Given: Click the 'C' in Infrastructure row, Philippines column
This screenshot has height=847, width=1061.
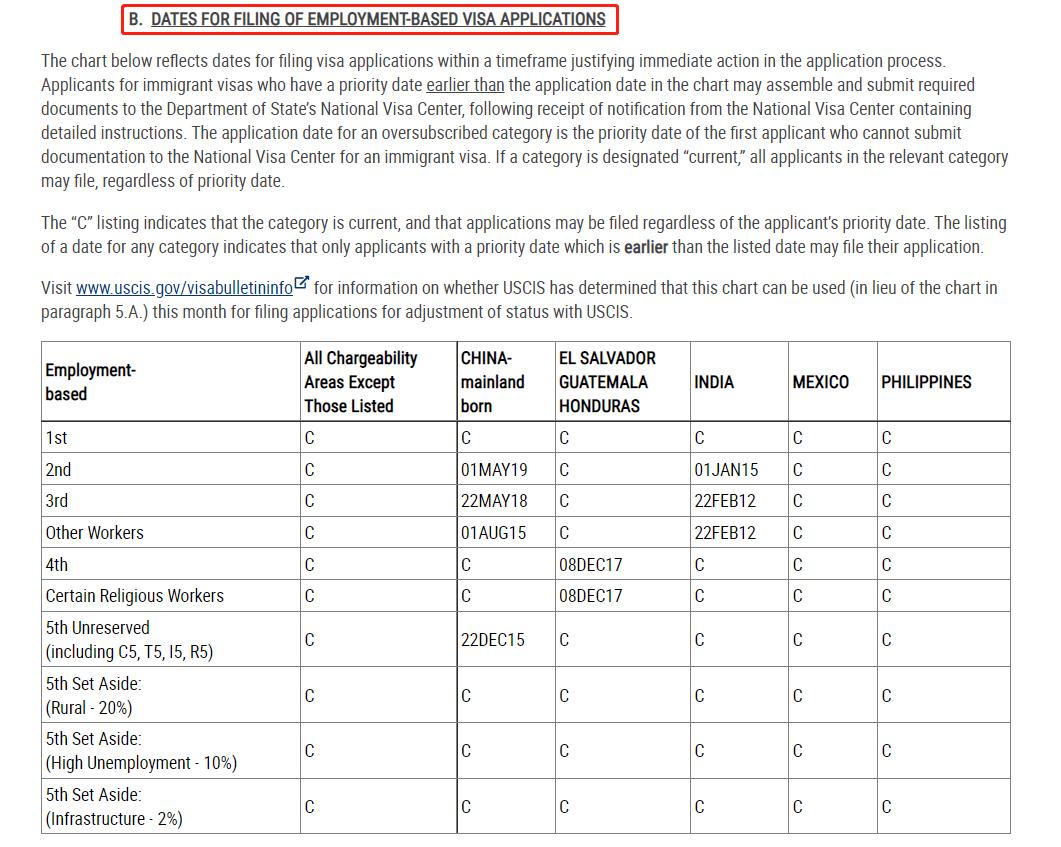Looking at the screenshot, I should click(886, 806).
